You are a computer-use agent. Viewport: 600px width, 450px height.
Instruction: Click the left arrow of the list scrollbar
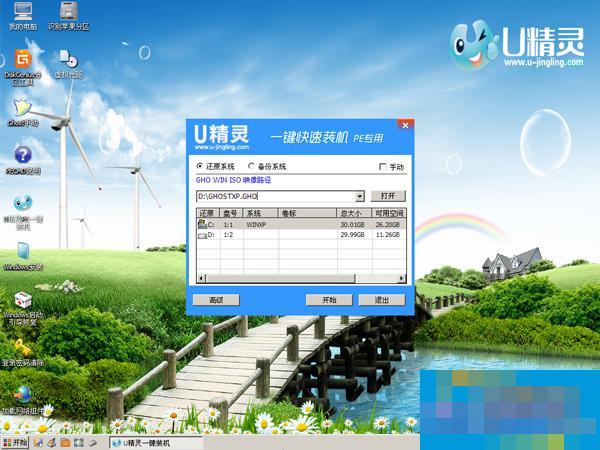(x=201, y=278)
